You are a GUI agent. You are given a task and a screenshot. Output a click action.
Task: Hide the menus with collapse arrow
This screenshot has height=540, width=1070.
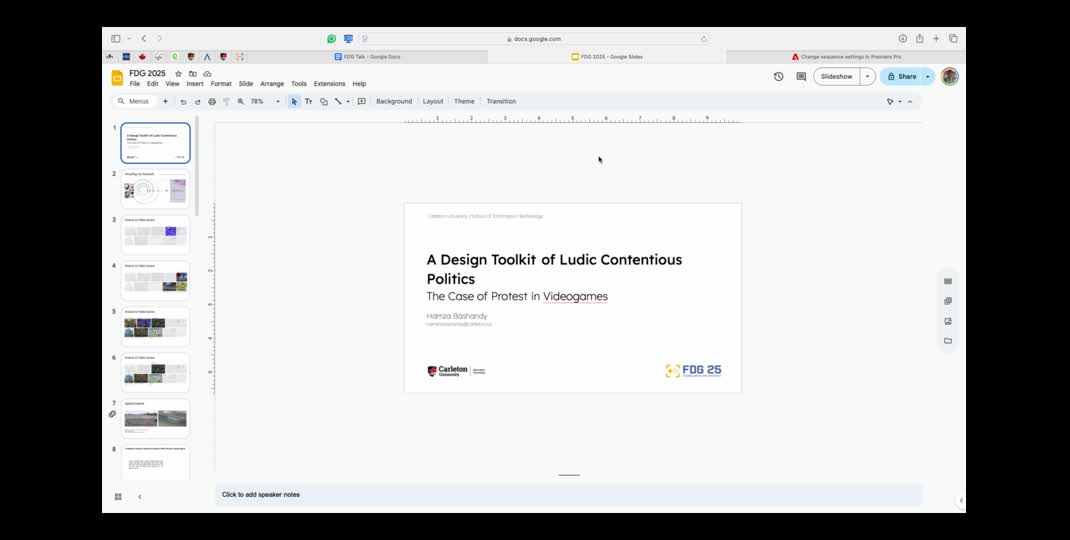pyautogui.click(x=909, y=101)
